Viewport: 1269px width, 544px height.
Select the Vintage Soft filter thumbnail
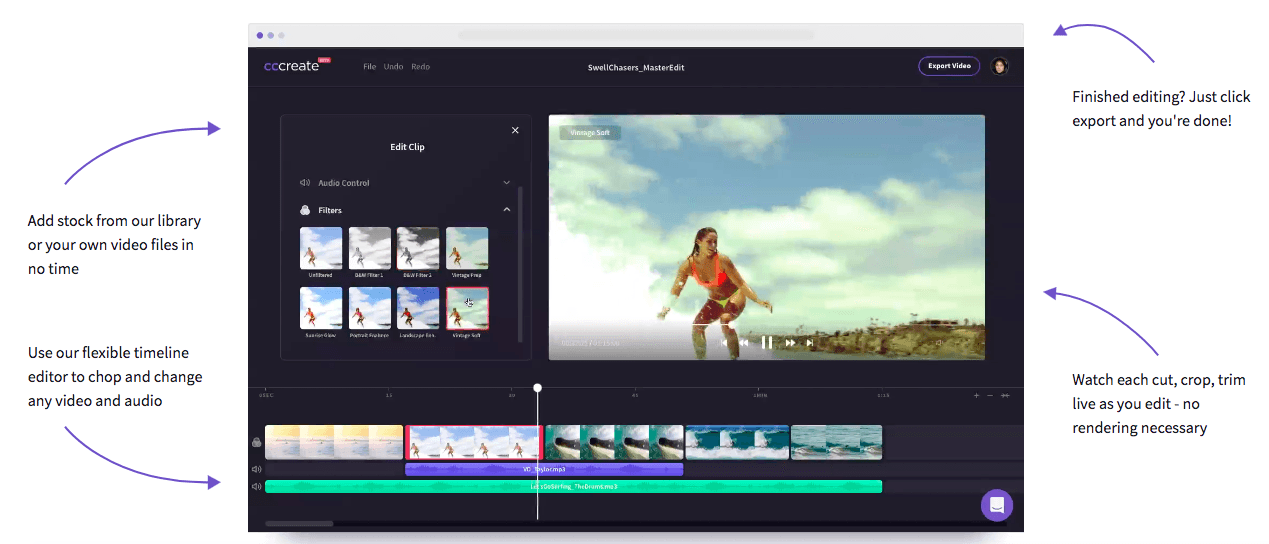pos(467,308)
